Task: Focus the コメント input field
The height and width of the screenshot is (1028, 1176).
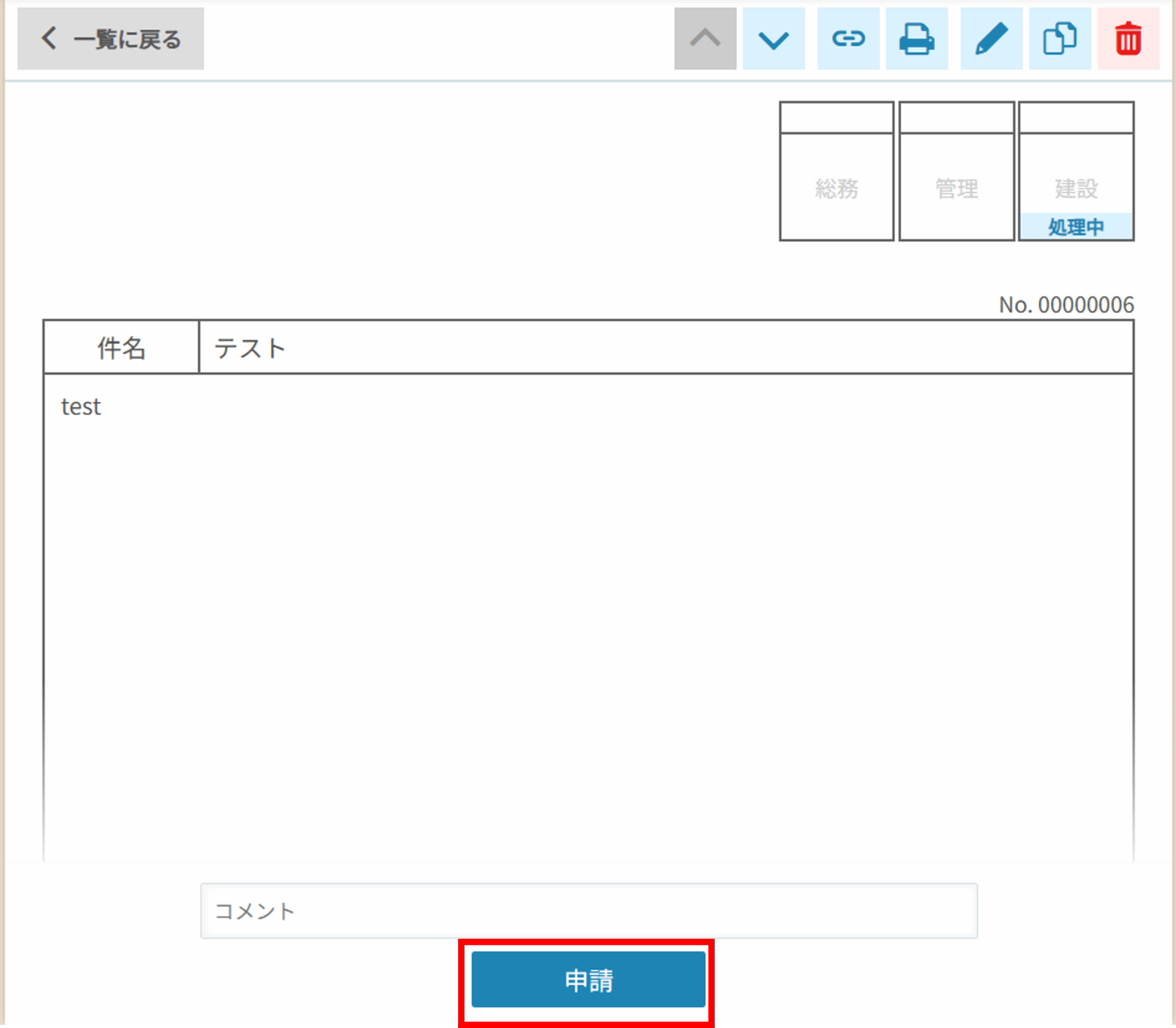Action: (x=588, y=910)
